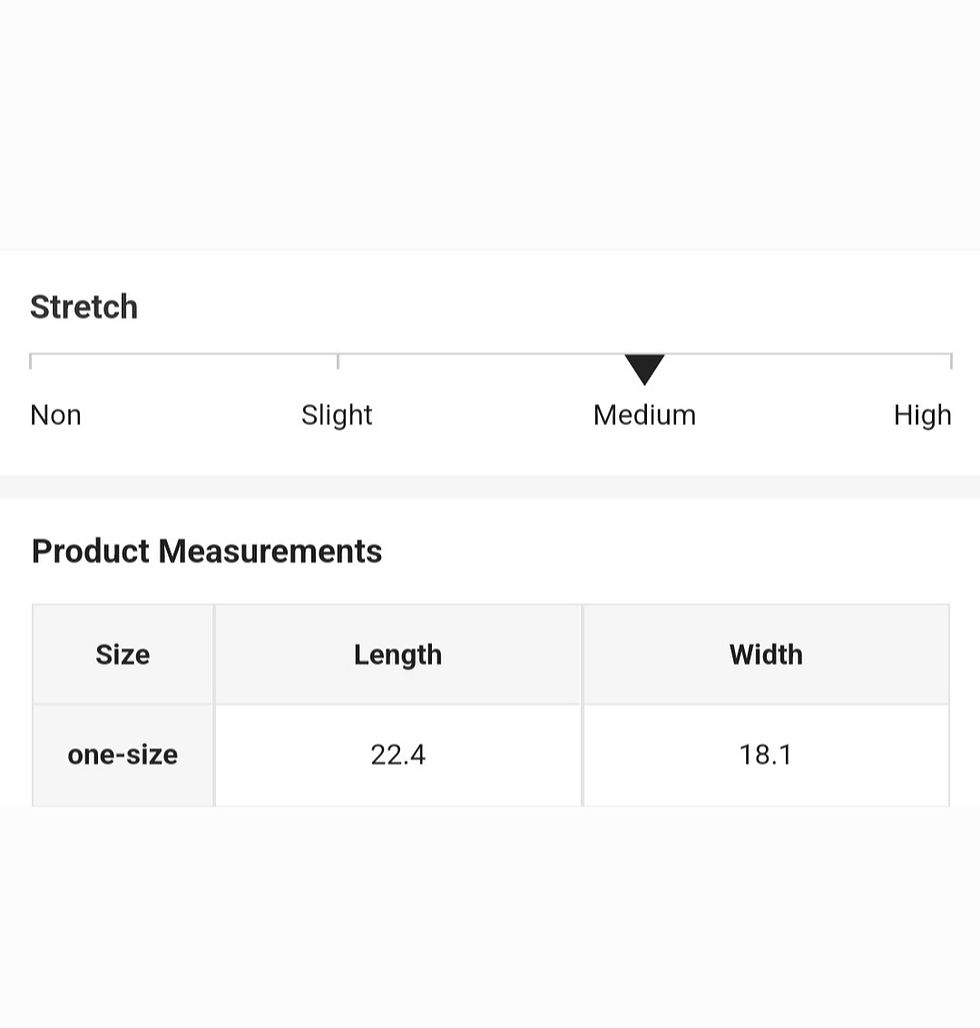Click the Stretch section heading
The height and width of the screenshot is (1028, 980).
84,307
